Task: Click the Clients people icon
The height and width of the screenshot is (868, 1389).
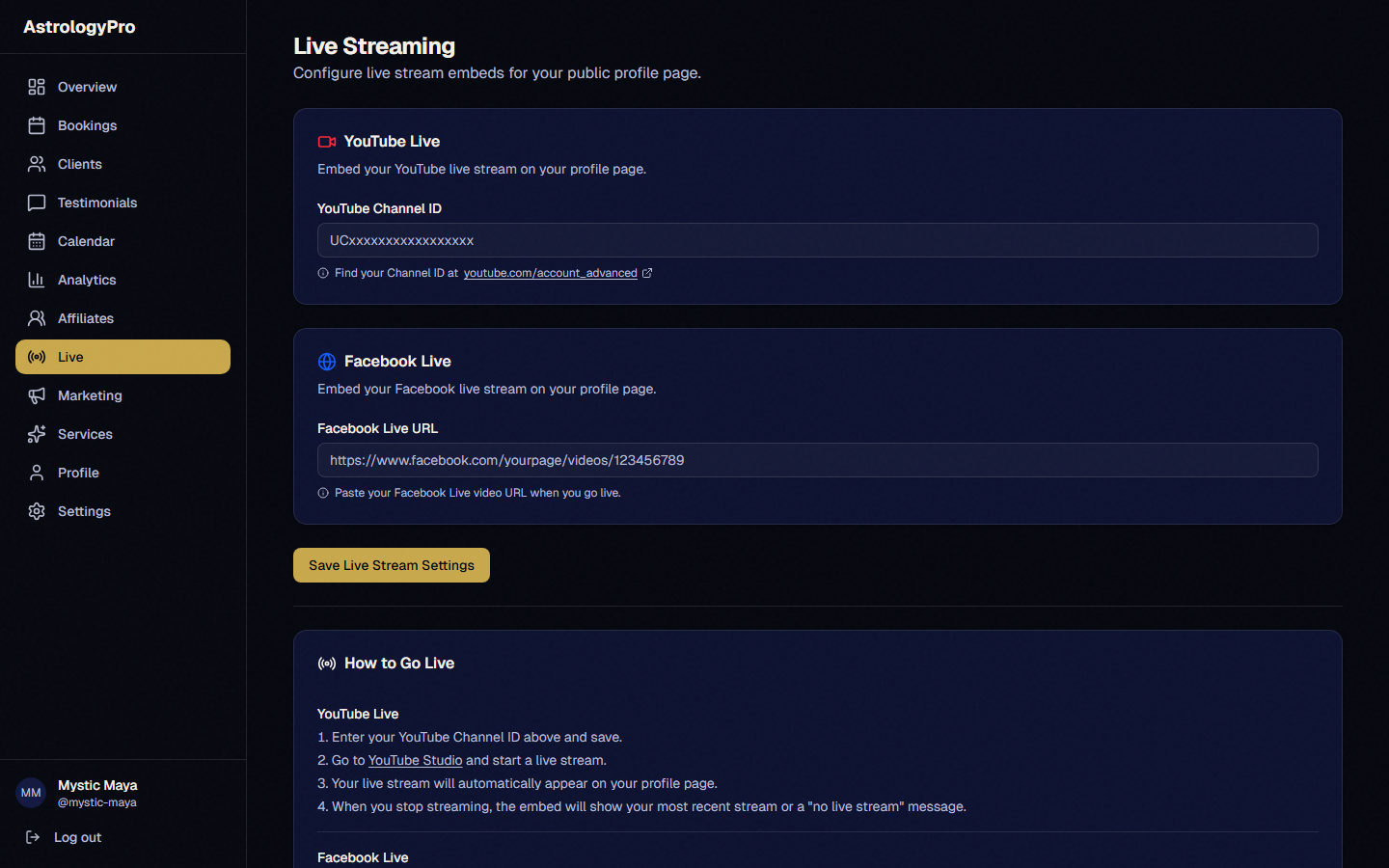Action: [37, 164]
